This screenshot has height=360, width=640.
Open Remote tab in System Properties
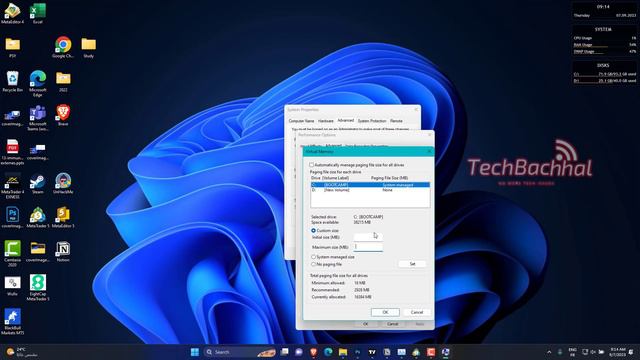(396, 121)
